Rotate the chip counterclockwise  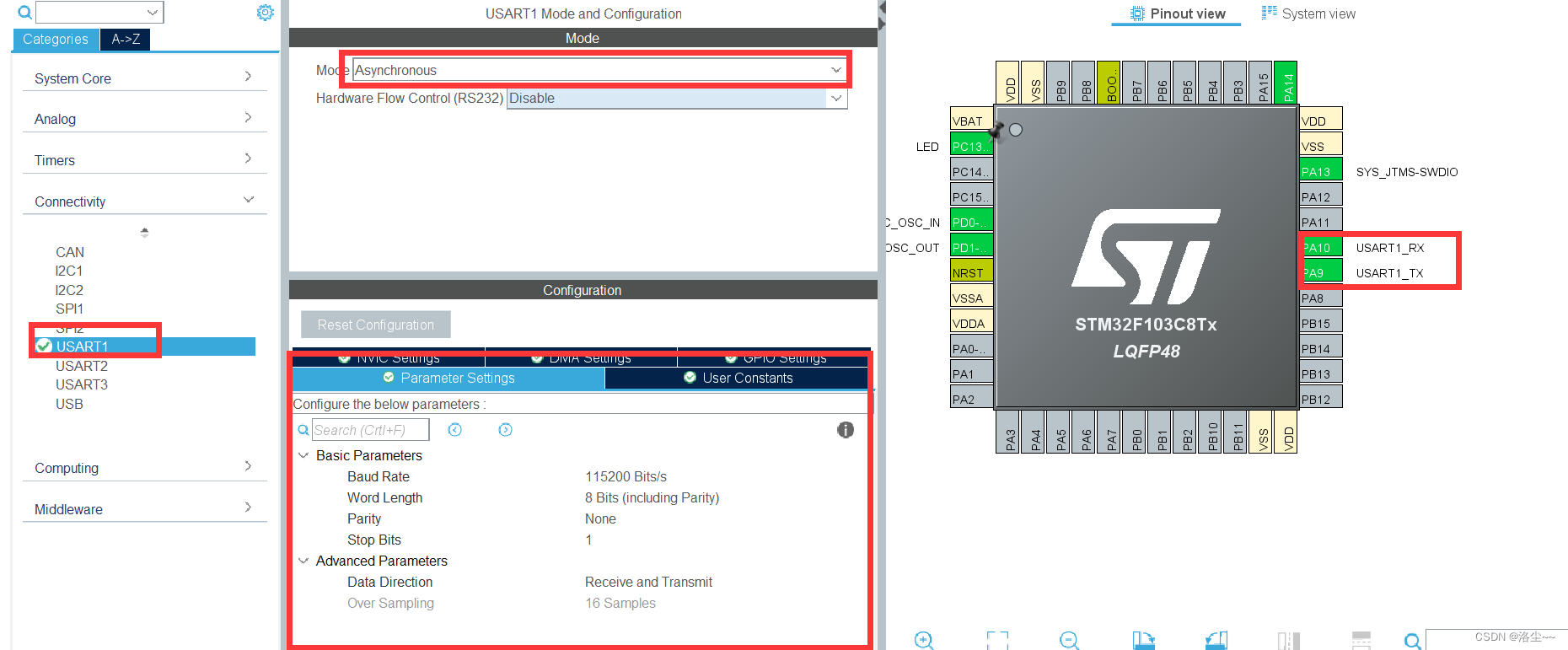1216,640
